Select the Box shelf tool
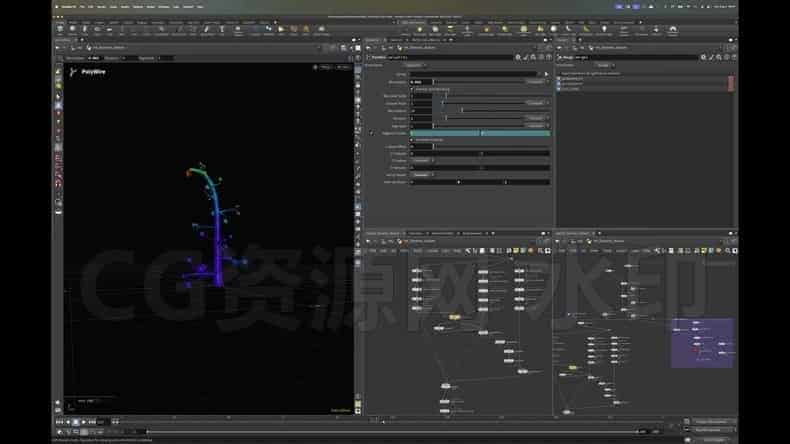Image resolution: width=790 pixels, height=444 pixels. point(60,29)
